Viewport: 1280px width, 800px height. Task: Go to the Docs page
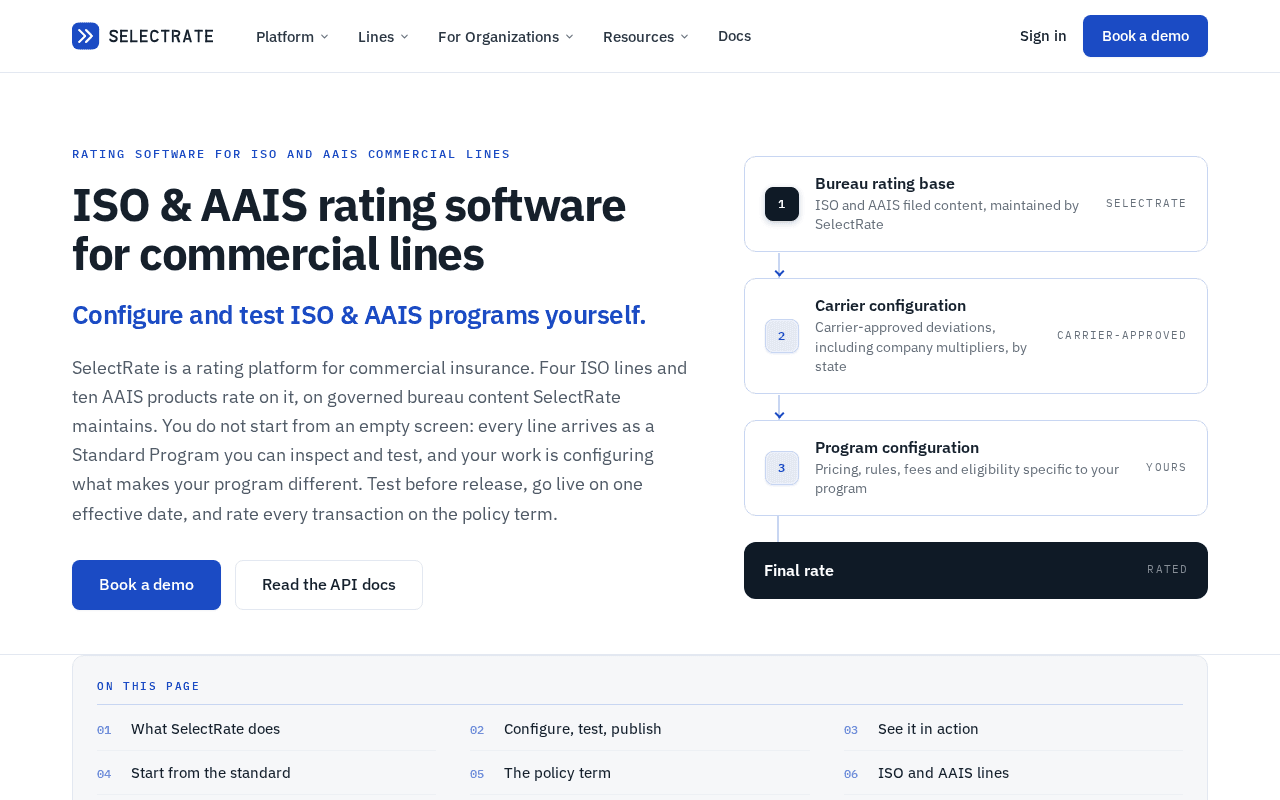734,36
